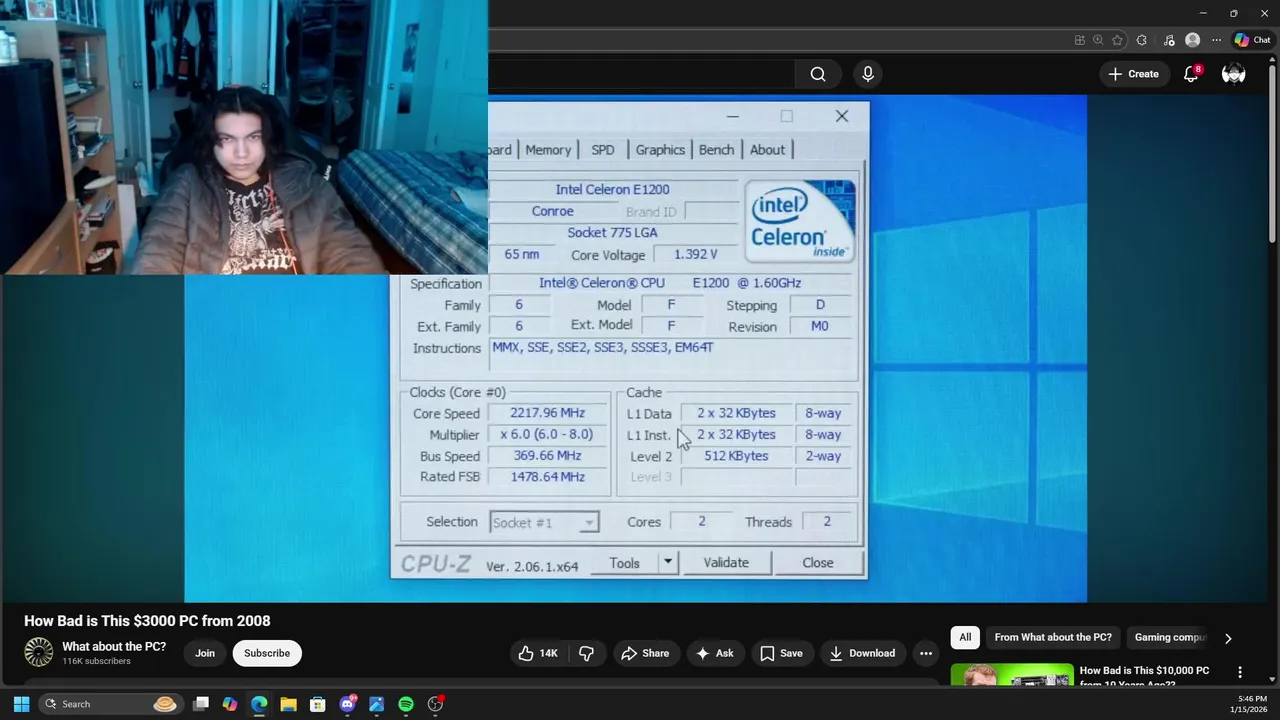This screenshot has height=720, width=1280.
Task: Click the Validate button in CPU-Z
Action: coord(726,563)
